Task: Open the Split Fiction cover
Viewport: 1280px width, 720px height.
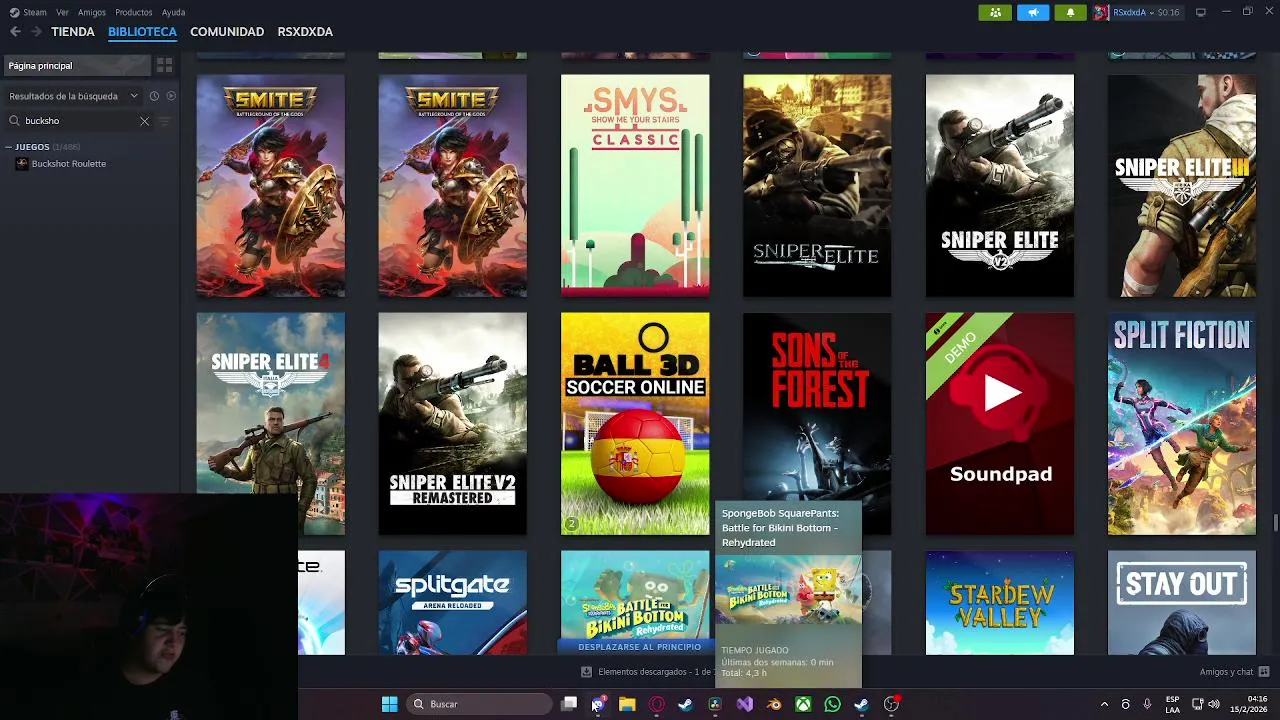Action: pyautogui.click(x=1182, y=424)
